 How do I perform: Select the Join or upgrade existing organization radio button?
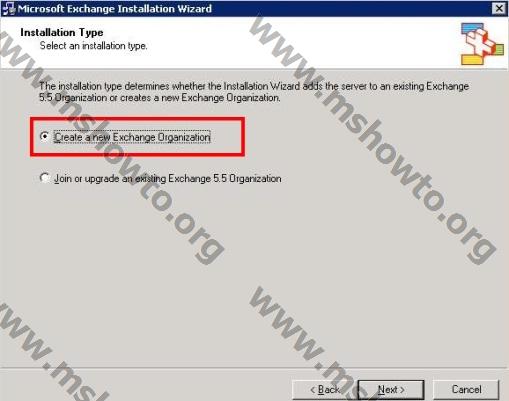tap(44, 178)
